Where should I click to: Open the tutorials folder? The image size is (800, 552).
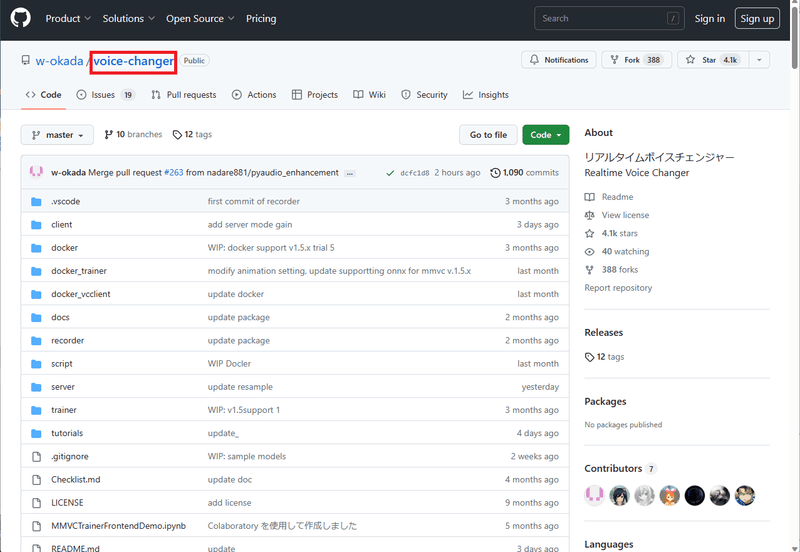coord(67,433)
